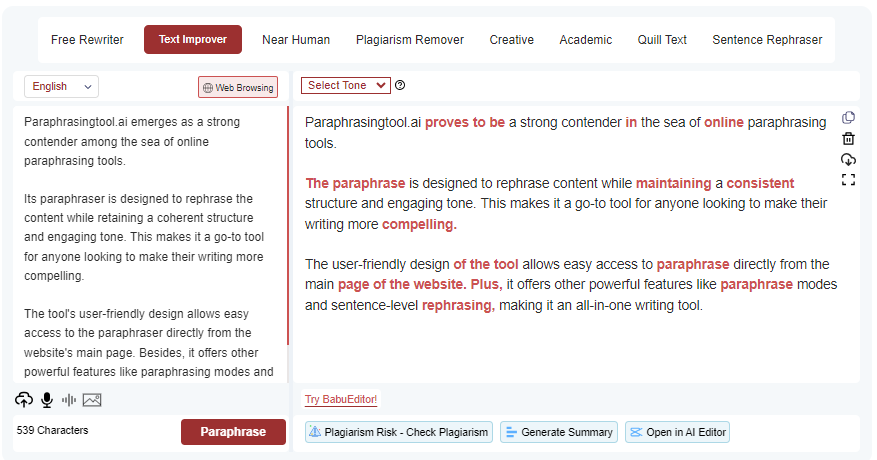Upload a file using cloud upload icon
This screenshot has width=877, height=460.
tap(23, 400)
